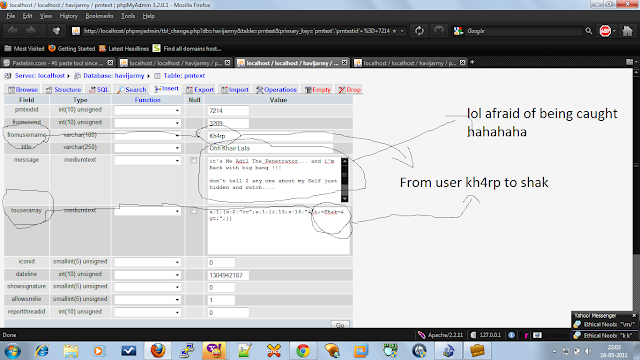Open the Most Visited bookmarks folder
640x360 pixels.
(x=24, y=49)
